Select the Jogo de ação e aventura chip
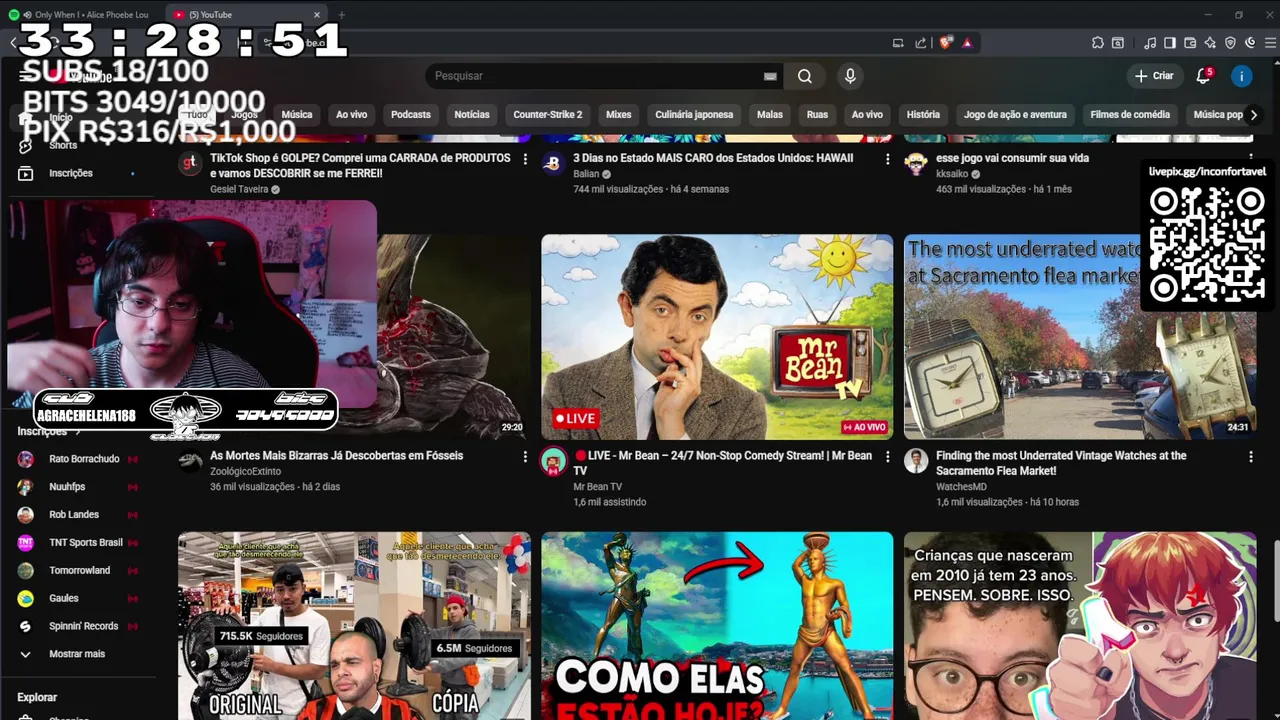Screen dimensions: 1280x720 1015,115
